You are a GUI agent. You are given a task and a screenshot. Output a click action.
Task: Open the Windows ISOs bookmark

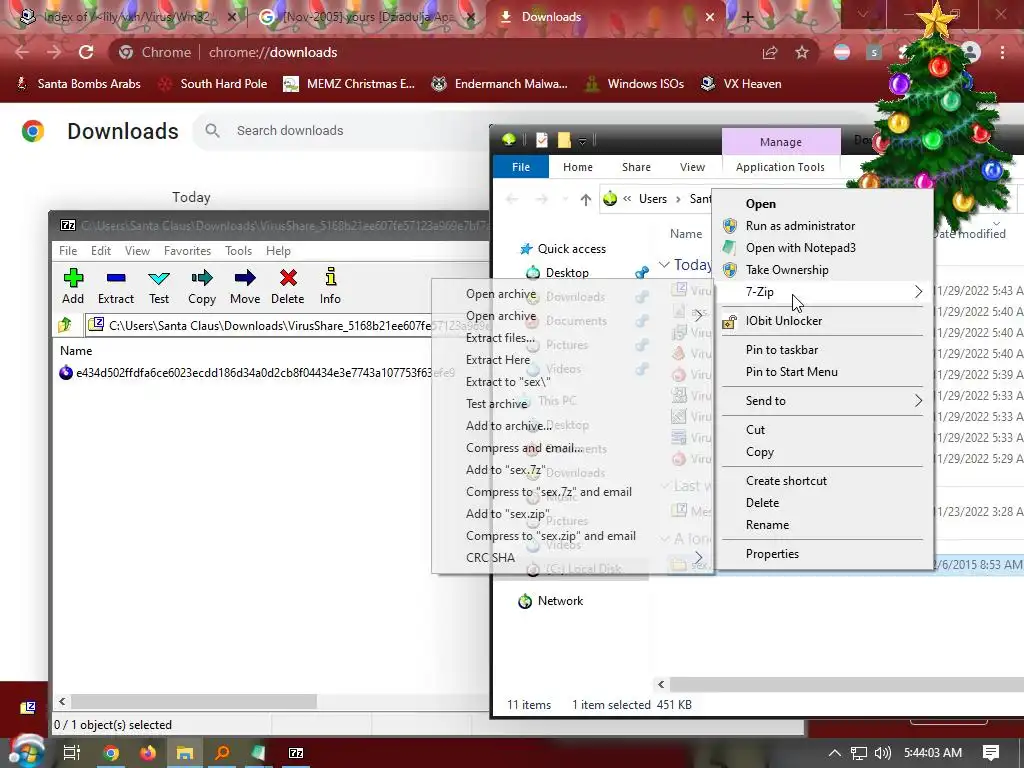634,84
